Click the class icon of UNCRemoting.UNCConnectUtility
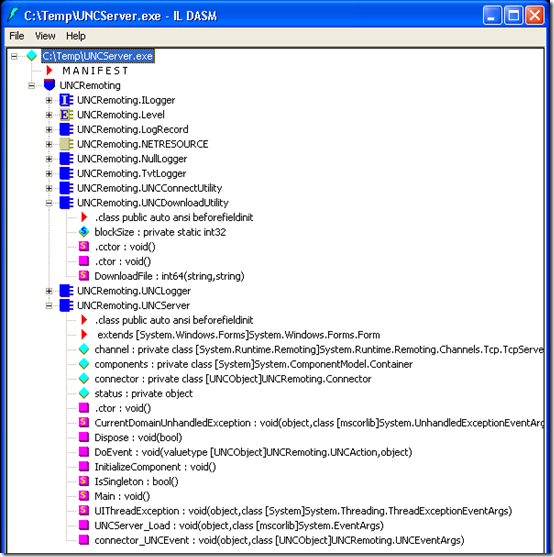554x557 pixels. coord(66,188)
